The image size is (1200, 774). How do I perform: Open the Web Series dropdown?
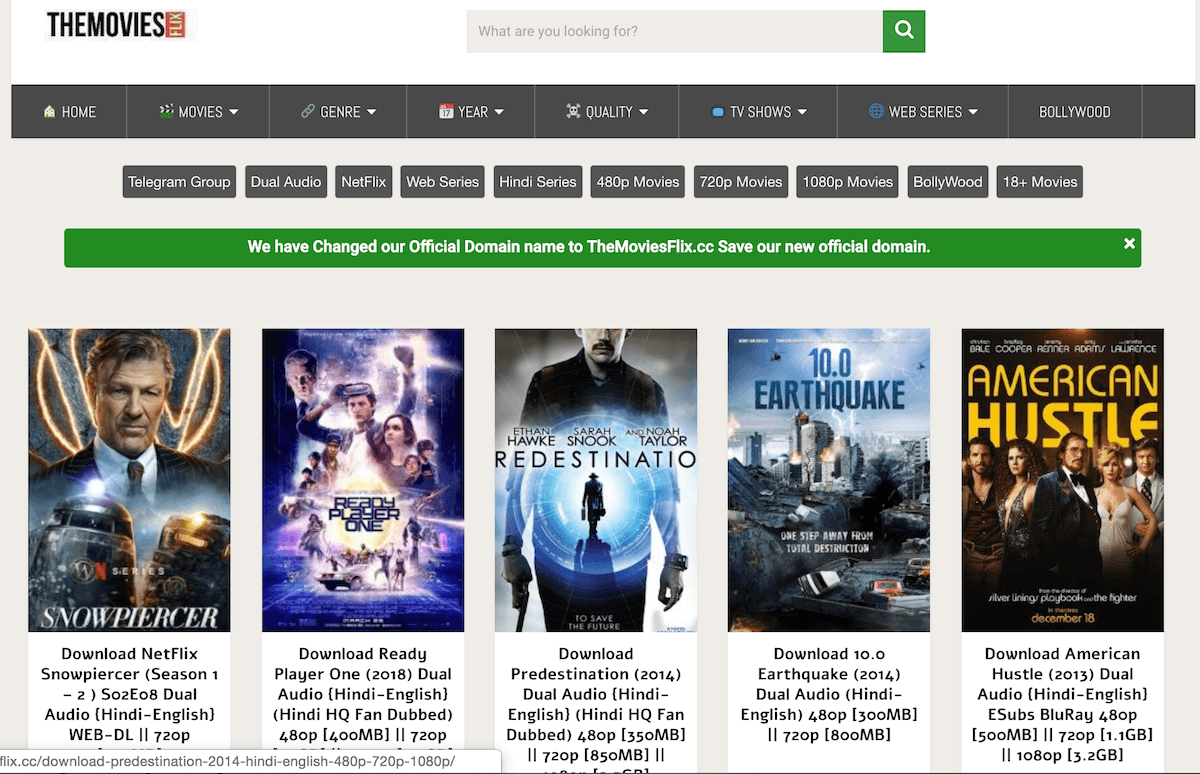(x=923, y=112)
